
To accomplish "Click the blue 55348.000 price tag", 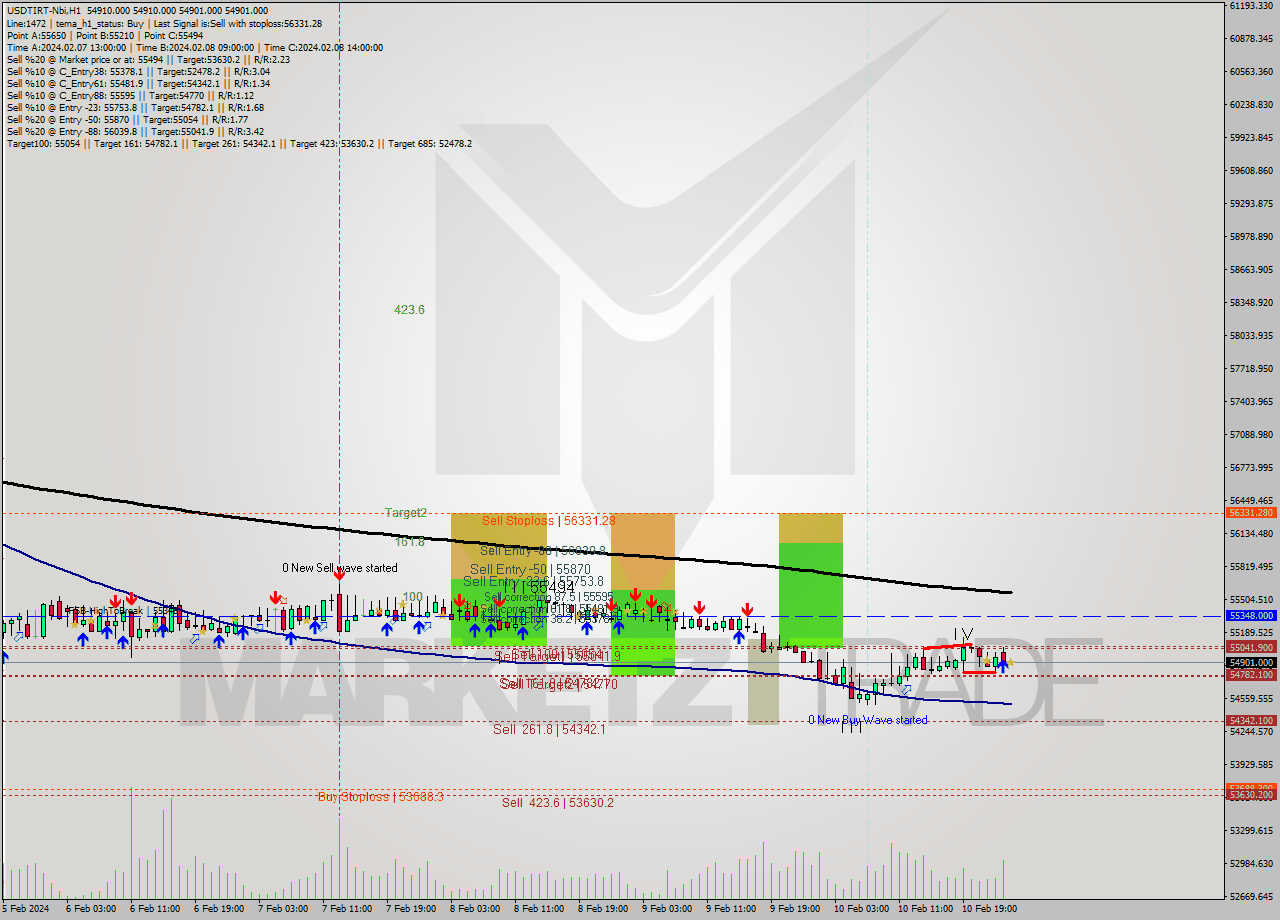I will point(1251,616).
